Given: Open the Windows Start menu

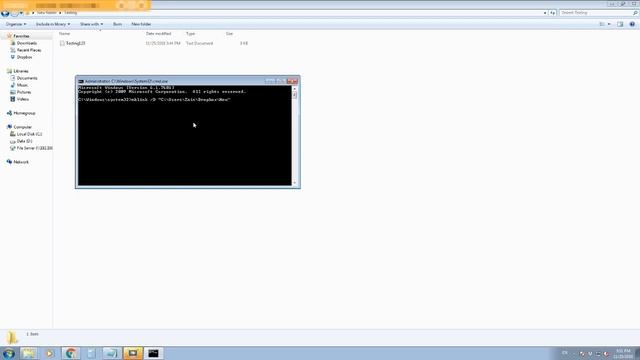Looking at the screenshot, I should coord(9,353).
